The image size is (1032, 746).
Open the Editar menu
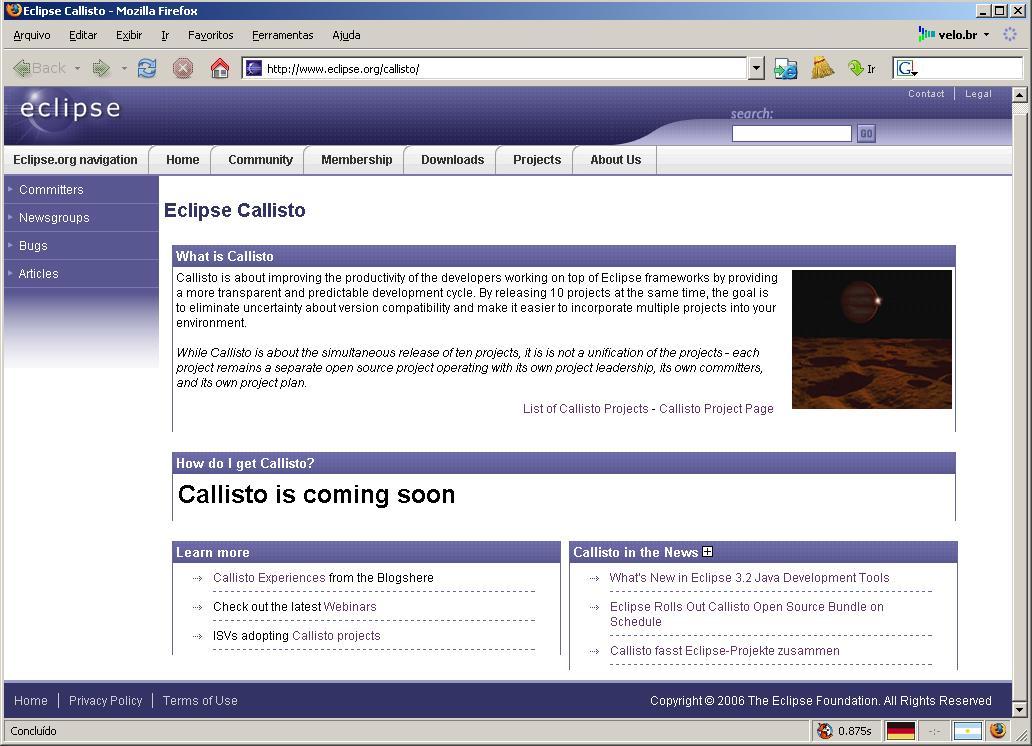83,35
